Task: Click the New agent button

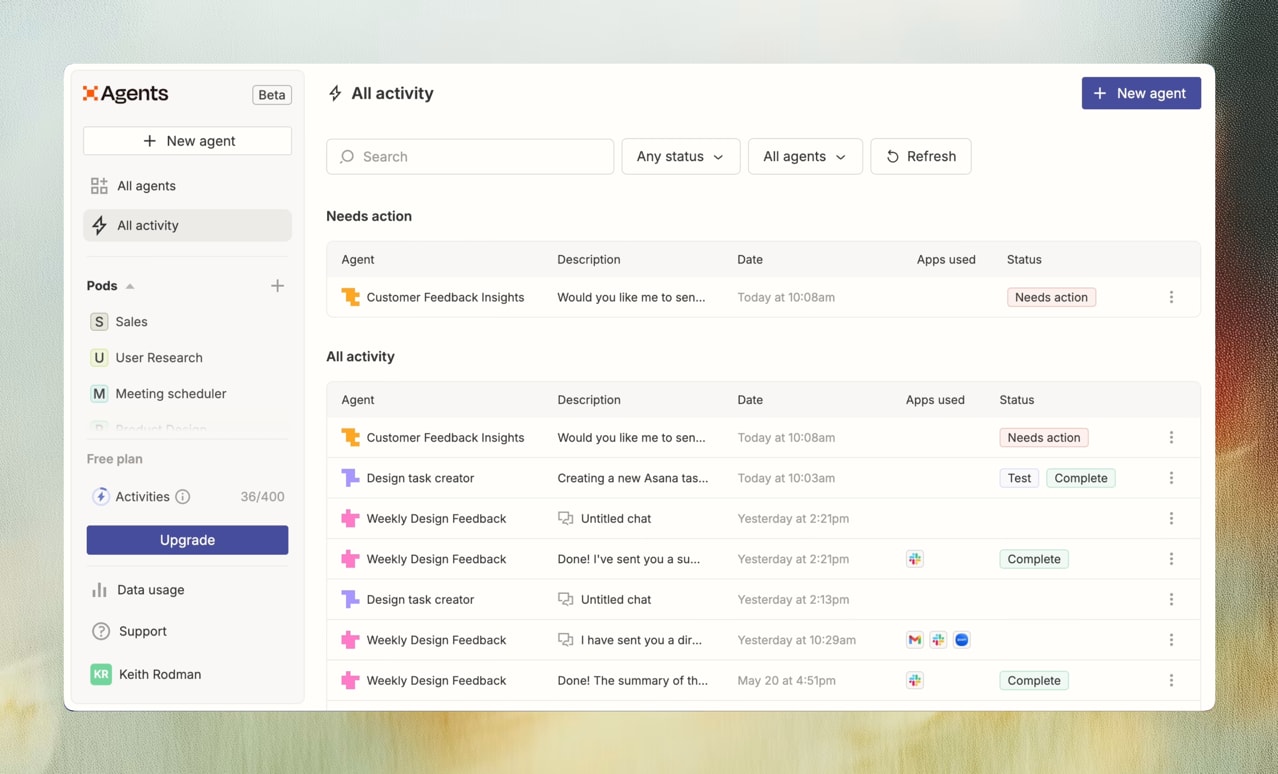Action: click(x=1141, y=93)
